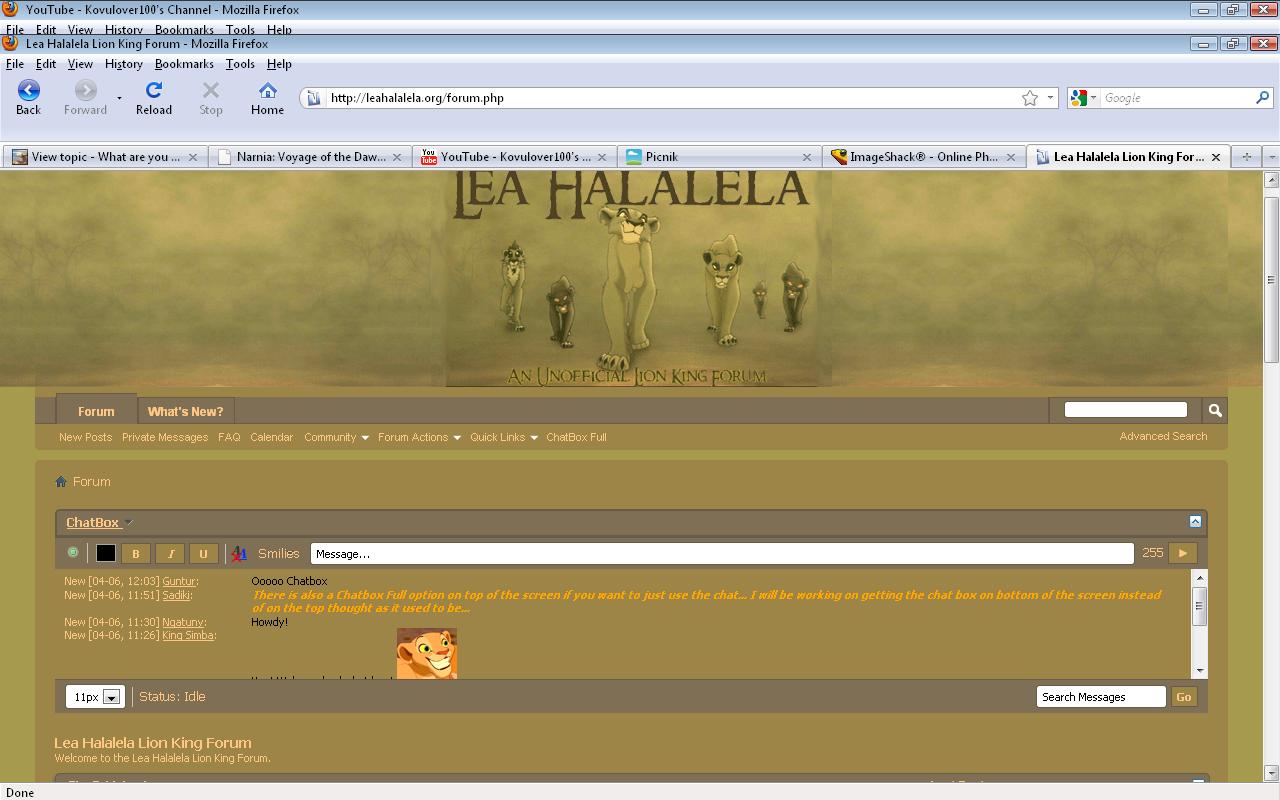Open the Private Messages link
This screenshot has height=800, width=1280.
click(x=165, y=437)
